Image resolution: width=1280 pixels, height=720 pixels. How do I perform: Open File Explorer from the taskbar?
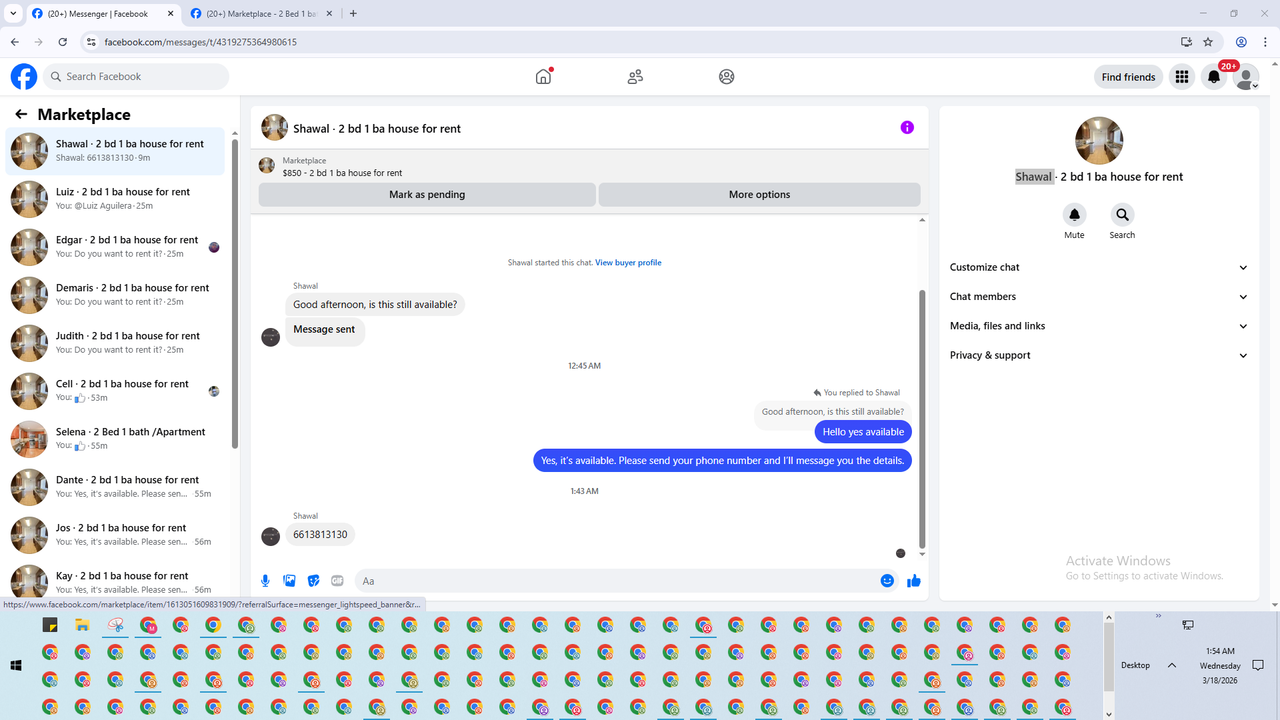tap(82, 625)
